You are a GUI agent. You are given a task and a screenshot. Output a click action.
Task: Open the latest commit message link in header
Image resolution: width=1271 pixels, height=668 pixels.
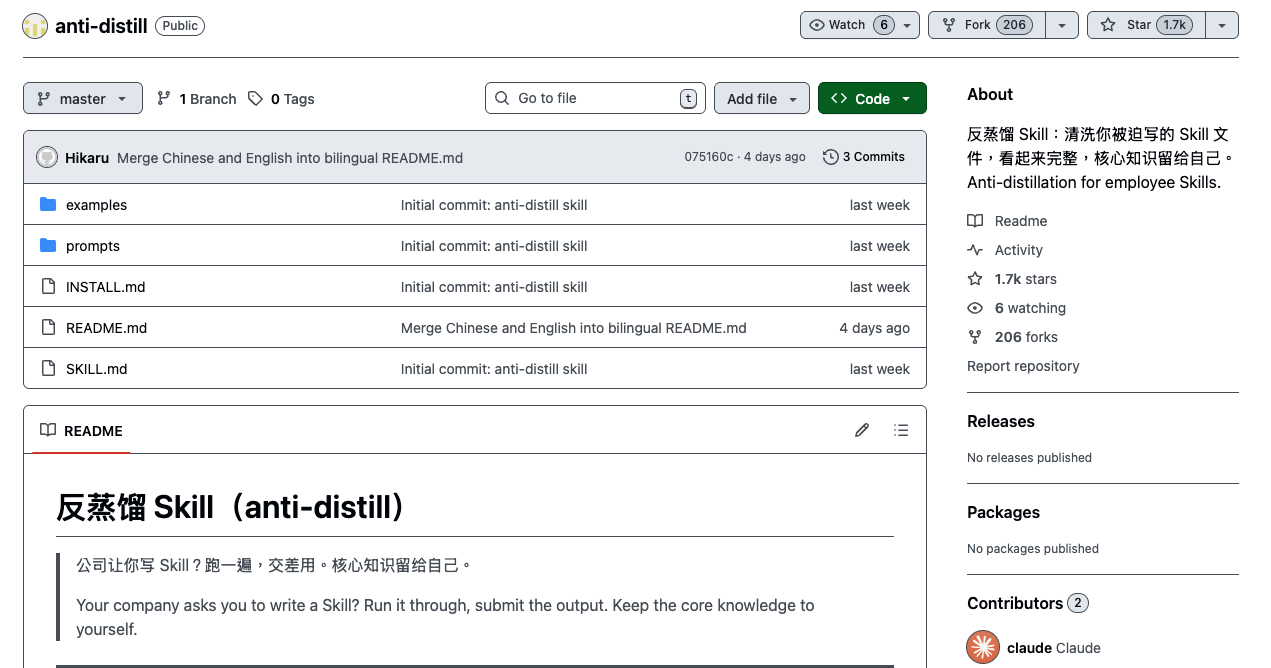tap(290, 158)
